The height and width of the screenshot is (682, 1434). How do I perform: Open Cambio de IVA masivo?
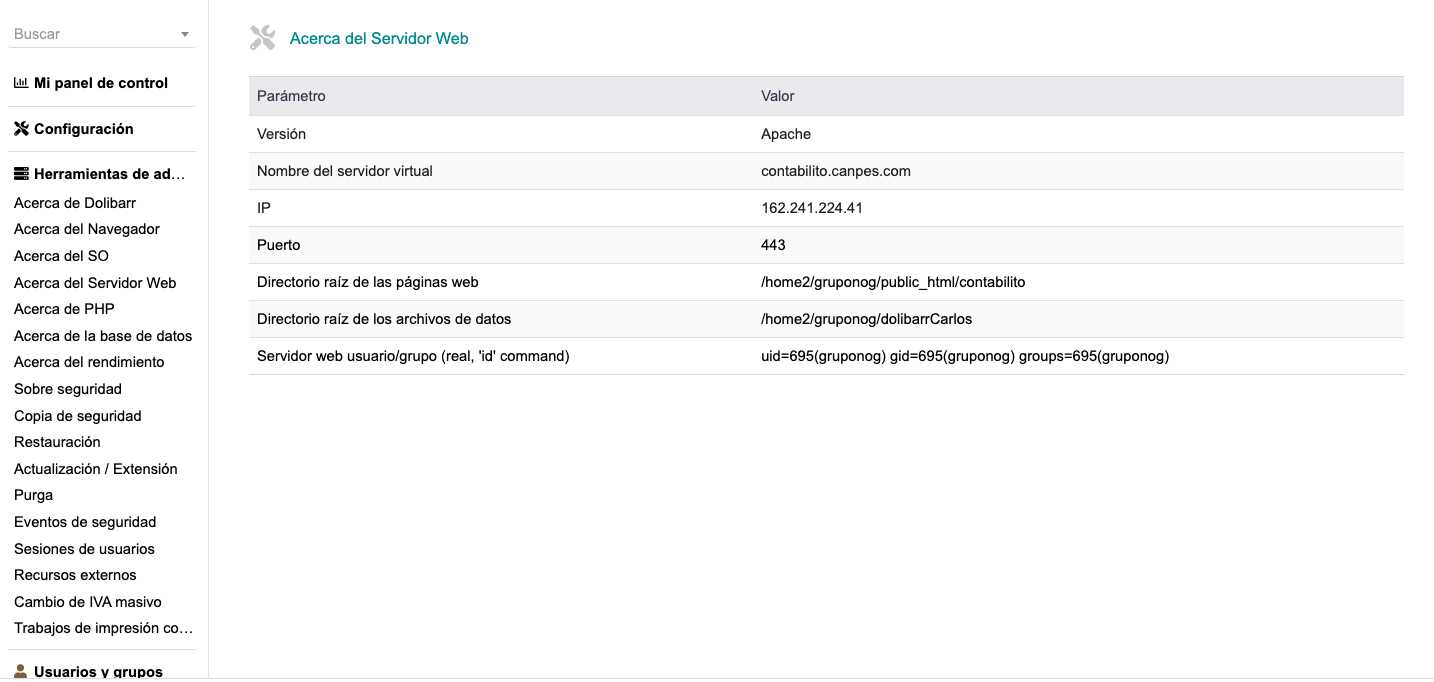(88, 602)
